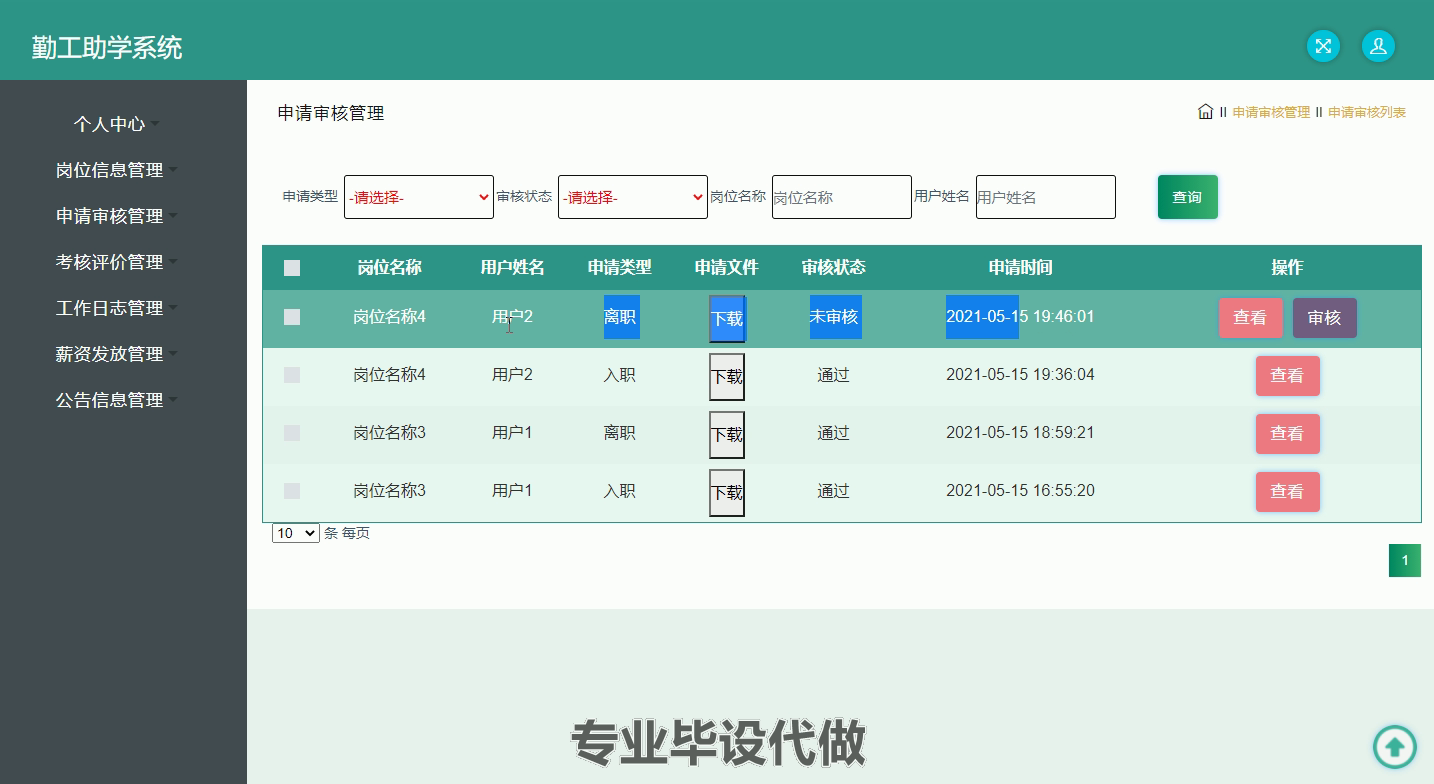Expand 考核评价管理 sidebar menu
This screenshot has width=1434, height=784.
coord(116,262)
